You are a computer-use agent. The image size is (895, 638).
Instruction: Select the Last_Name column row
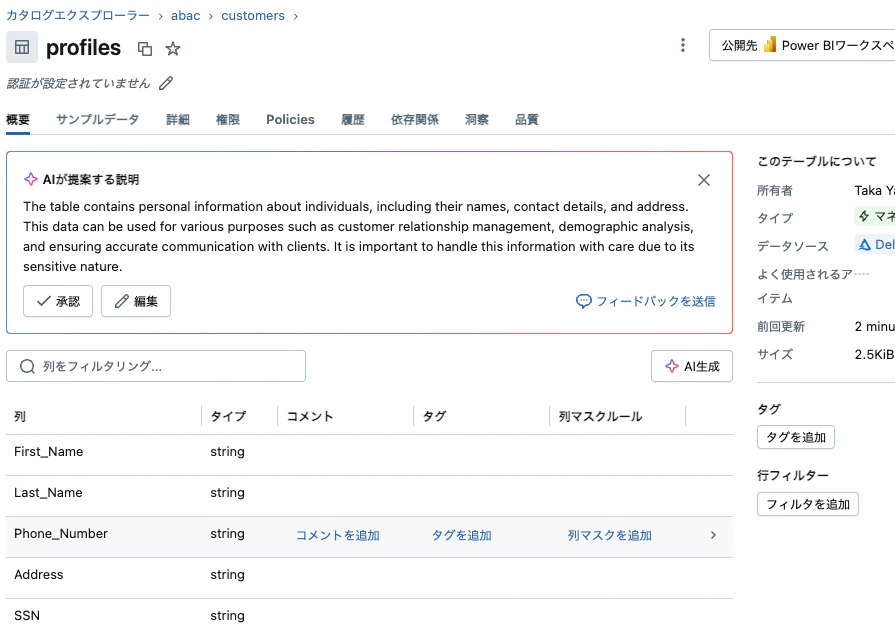pyautogui.click(x=369, y=496)
